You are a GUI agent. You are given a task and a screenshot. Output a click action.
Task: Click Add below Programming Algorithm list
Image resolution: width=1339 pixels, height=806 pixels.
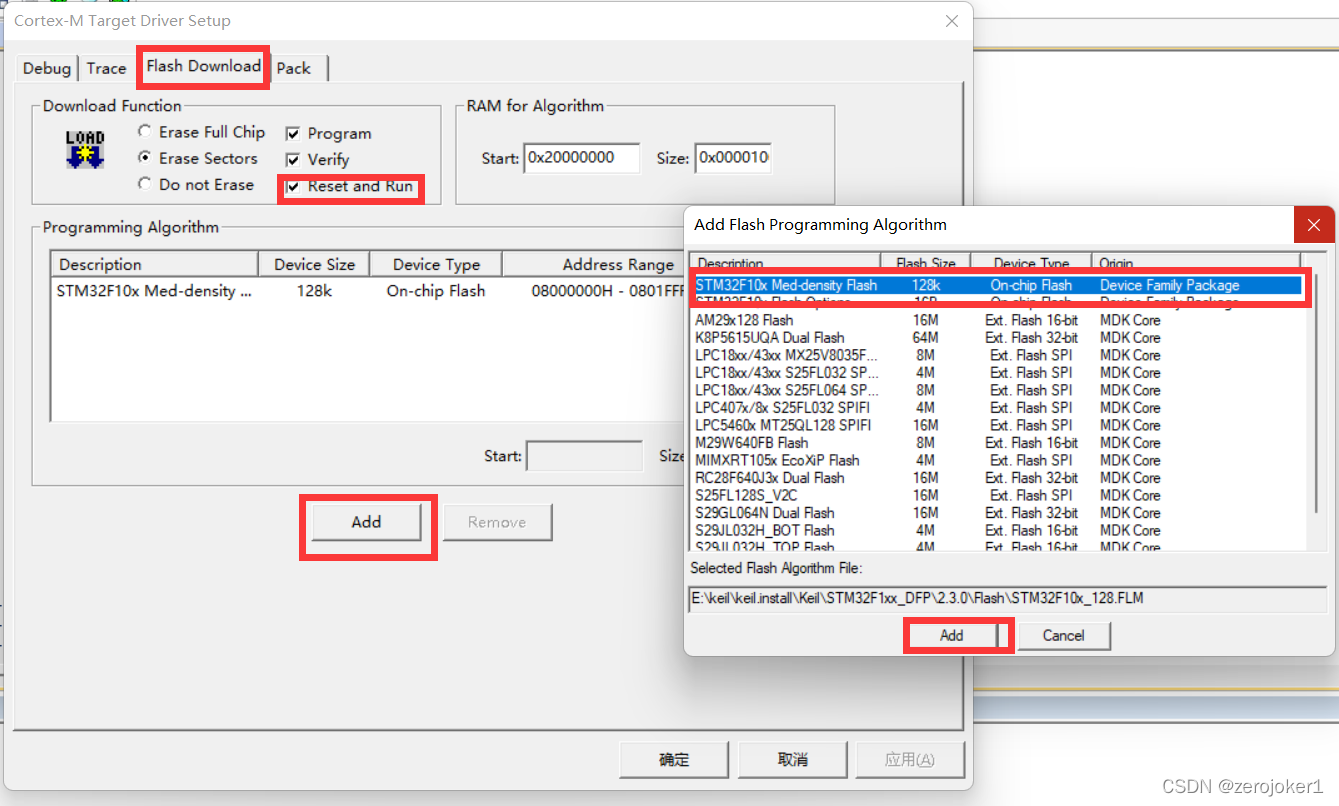coord(367,522)
